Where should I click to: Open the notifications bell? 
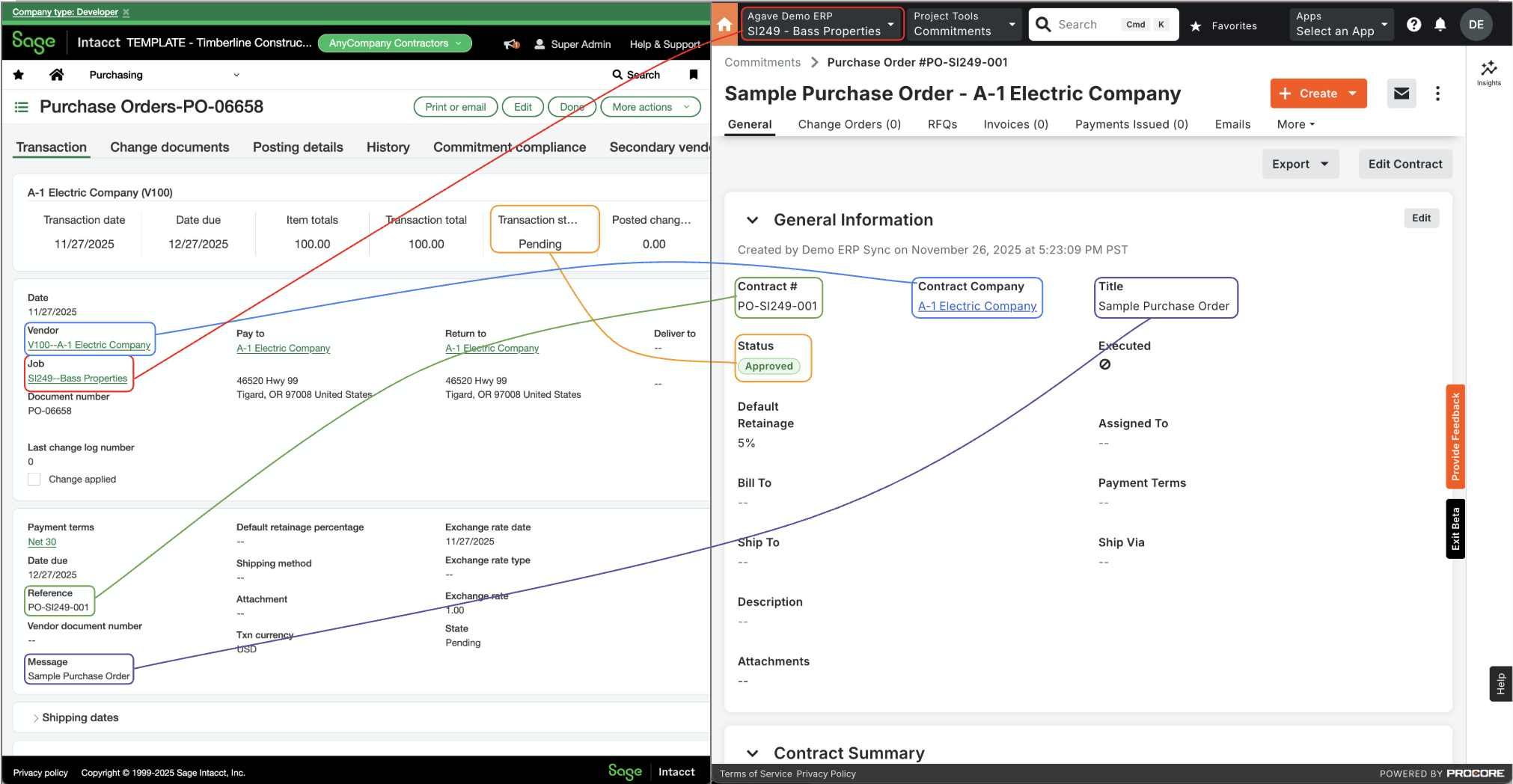click(1440, 24)
